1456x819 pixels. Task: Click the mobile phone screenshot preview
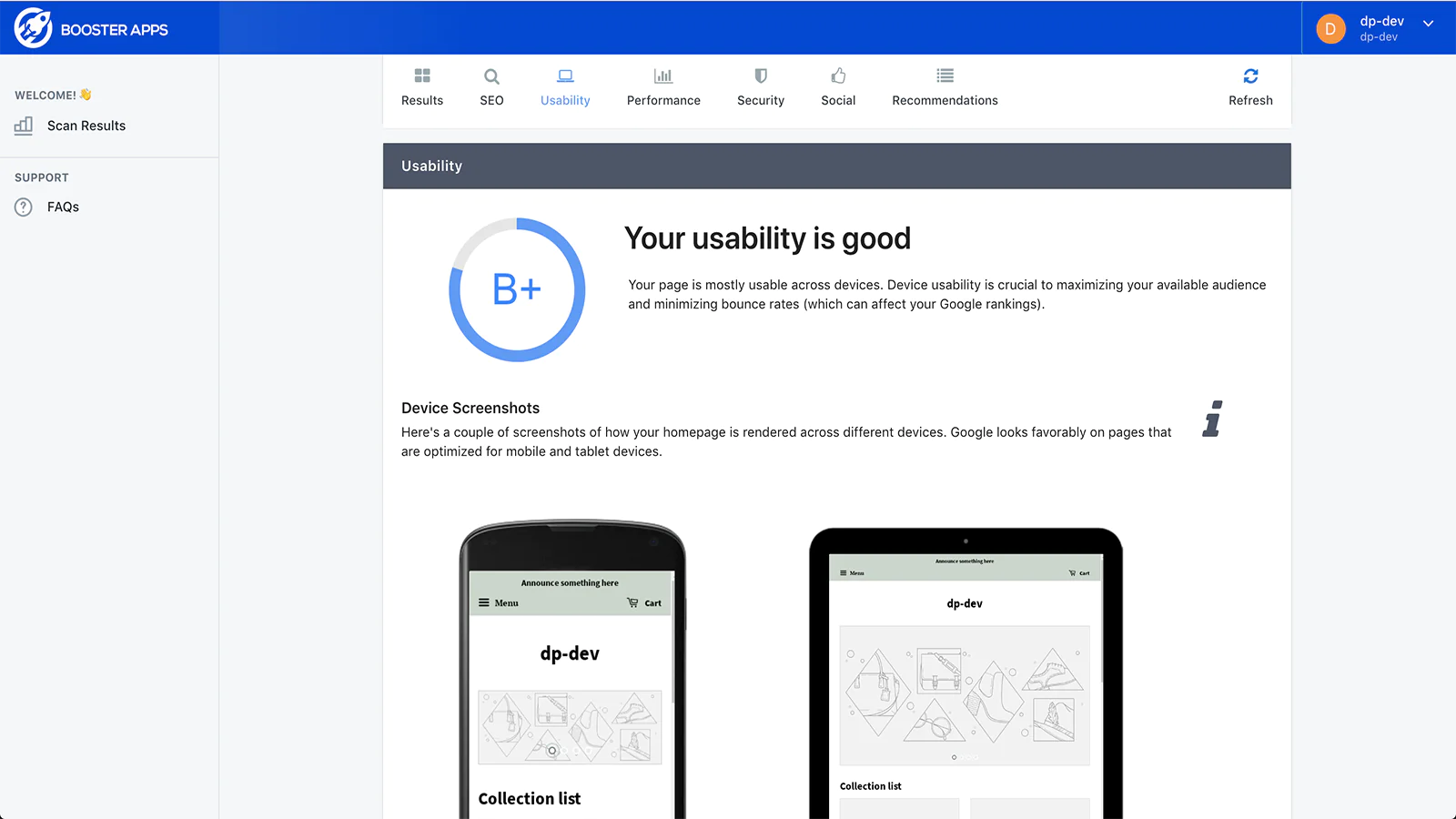point(571,682)
